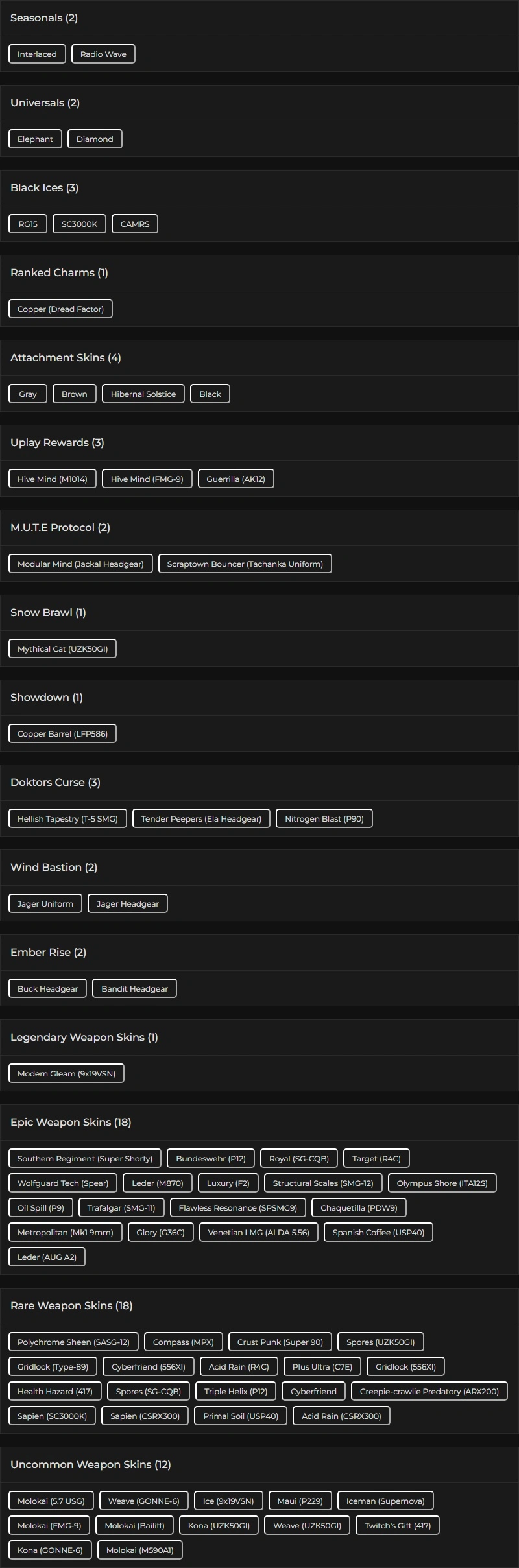The height and width of the screenshot is (1568, 519).
Task: Click the Guerrilla (AK12) Uplay reward
Action: 235,479
